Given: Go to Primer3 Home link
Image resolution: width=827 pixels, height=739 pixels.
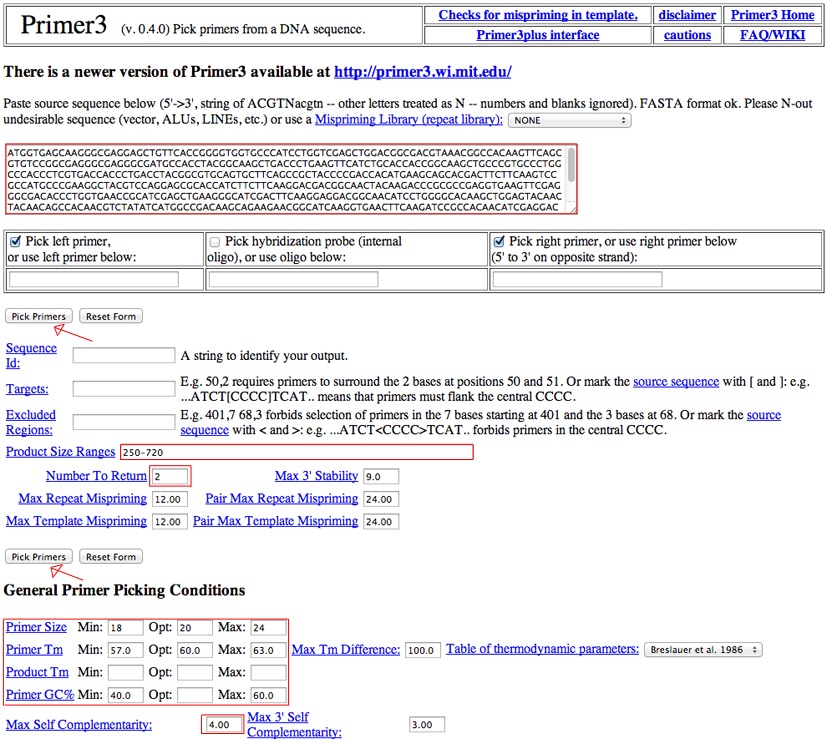Looking at the screenshot, I should coord(772,15).
